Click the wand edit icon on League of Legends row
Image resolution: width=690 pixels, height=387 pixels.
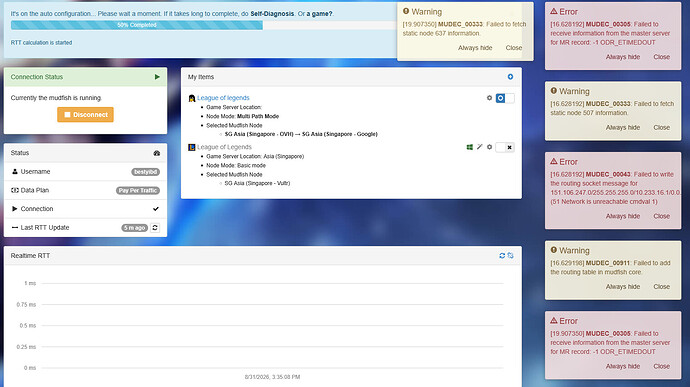tap(480, 147)
